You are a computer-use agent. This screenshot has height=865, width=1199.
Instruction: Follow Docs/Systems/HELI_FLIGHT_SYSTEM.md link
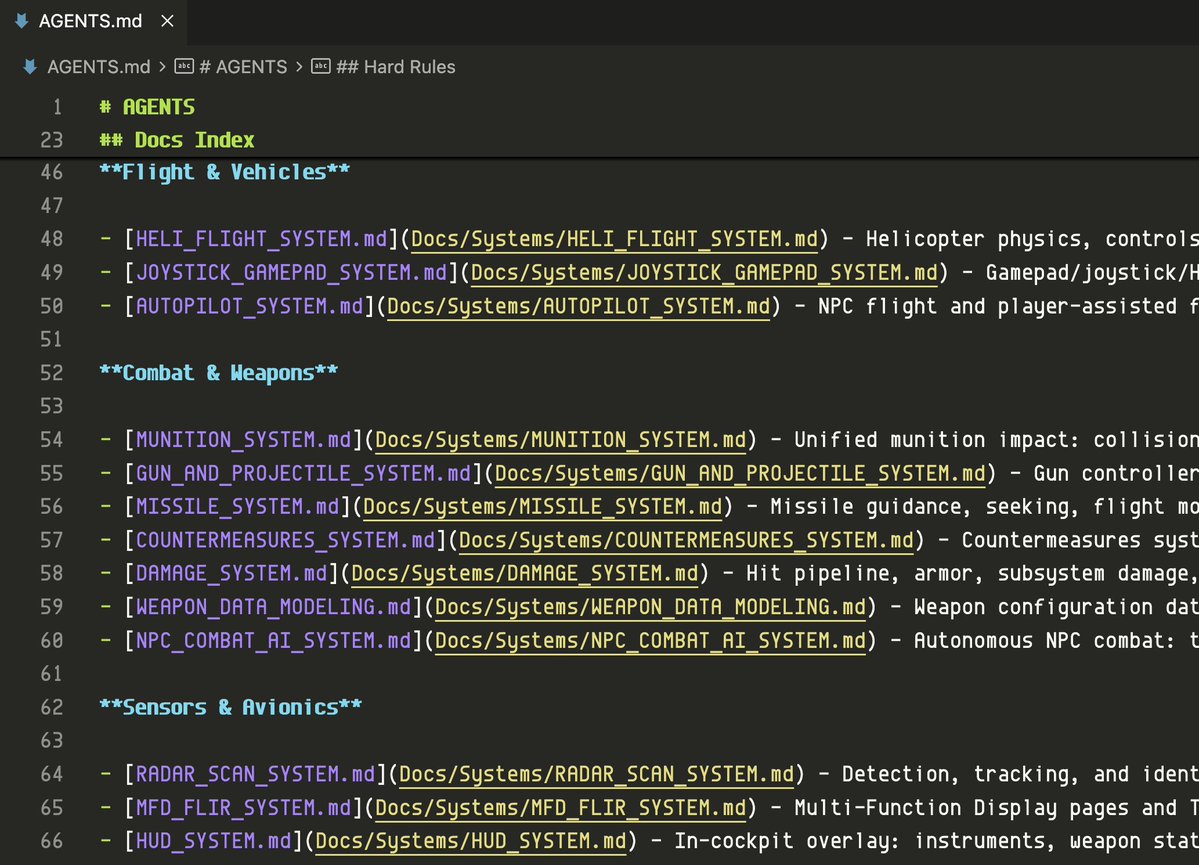click(x=615, y=239)
